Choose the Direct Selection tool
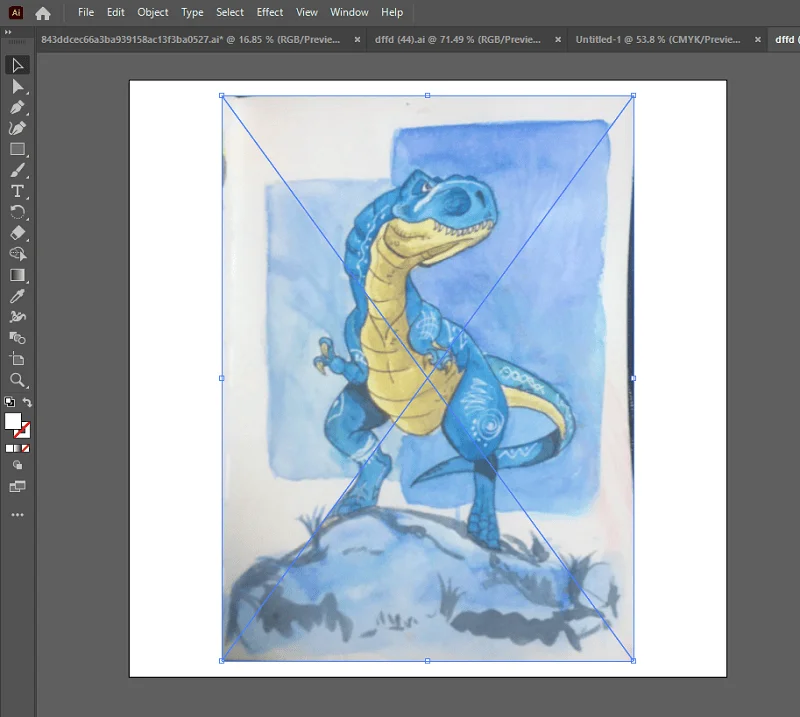This screenshot has width=800, height=717. pyautogui.click(x=17, y=86)
